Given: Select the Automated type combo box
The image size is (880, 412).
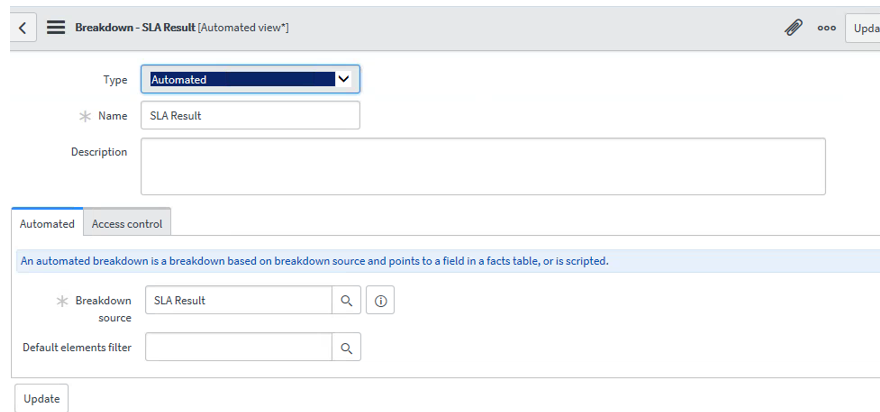Looking at the screenshot, I should pos(250,79).
